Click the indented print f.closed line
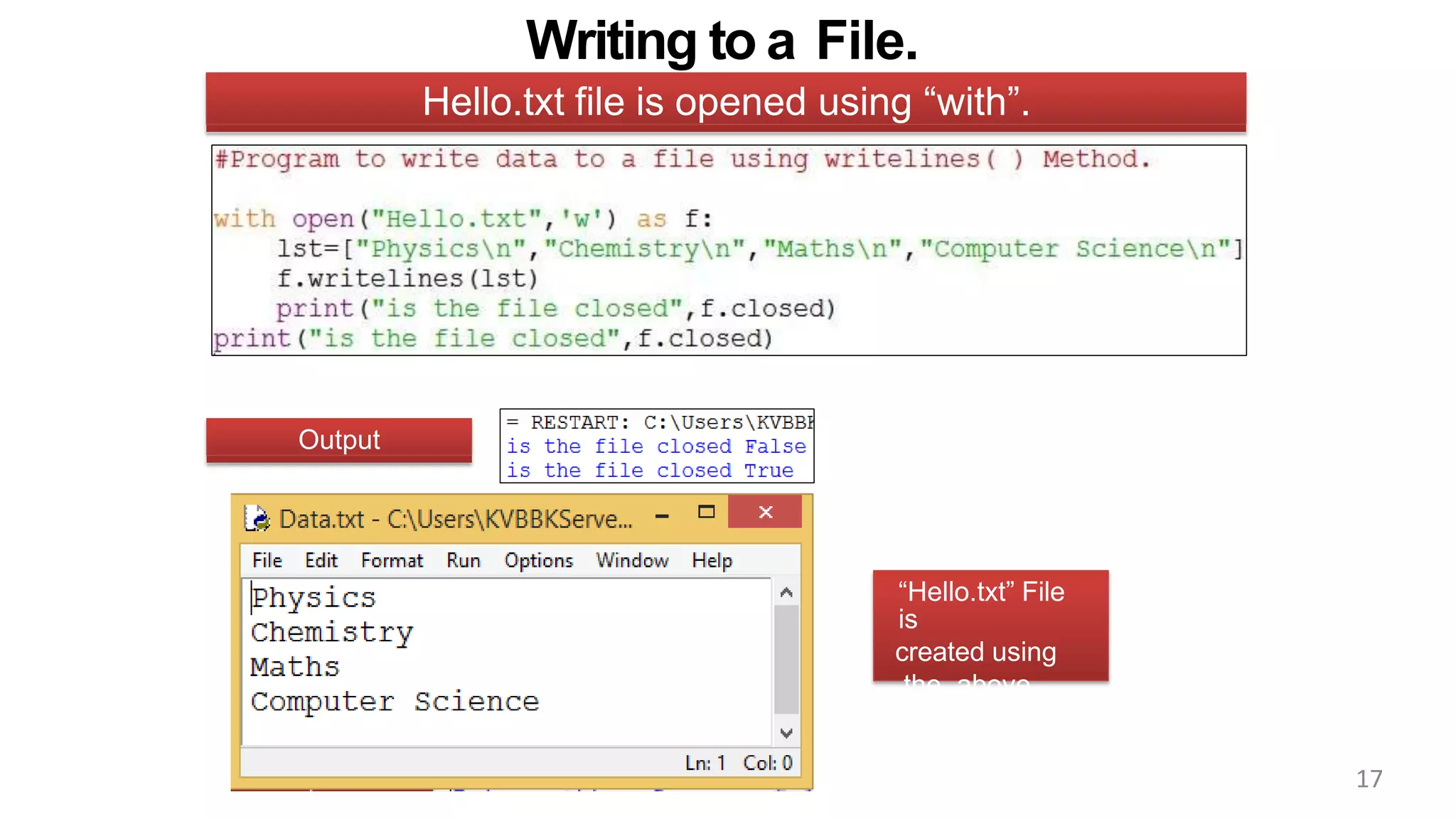Viewport: 1456px width, 819px height. 556,309
